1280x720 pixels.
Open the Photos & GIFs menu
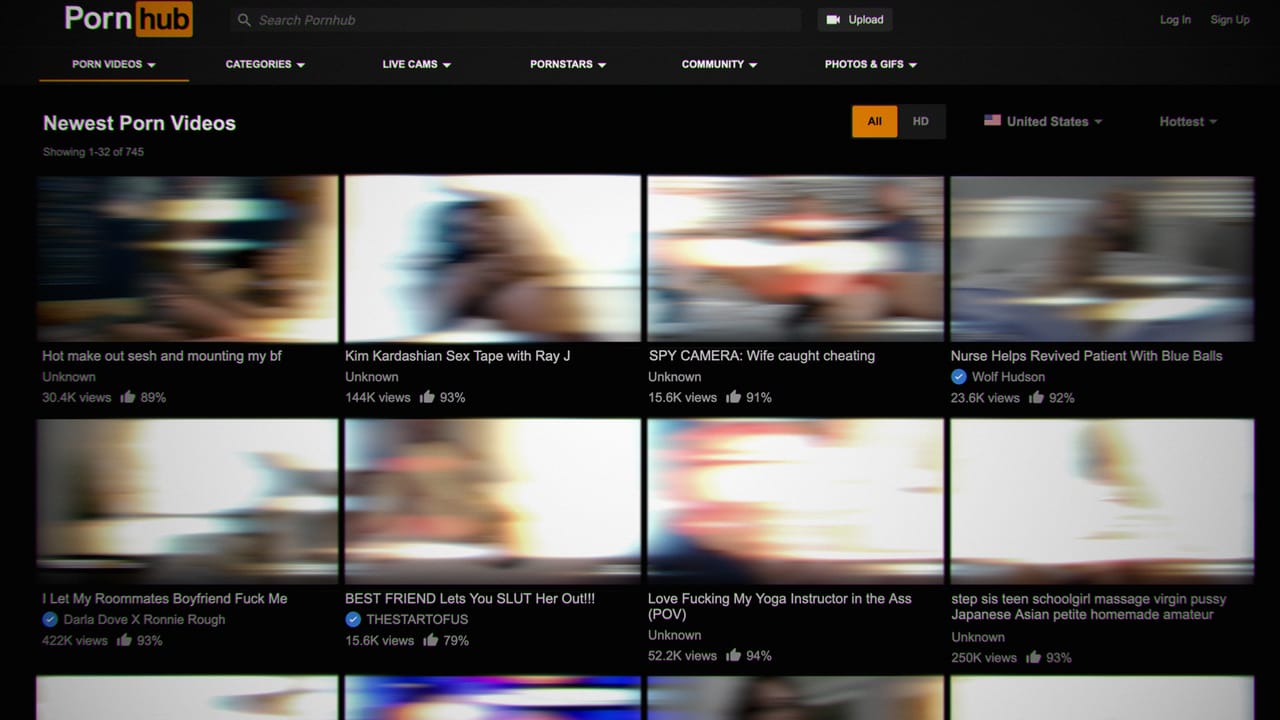pyautogui.click(x=871, y=64)
